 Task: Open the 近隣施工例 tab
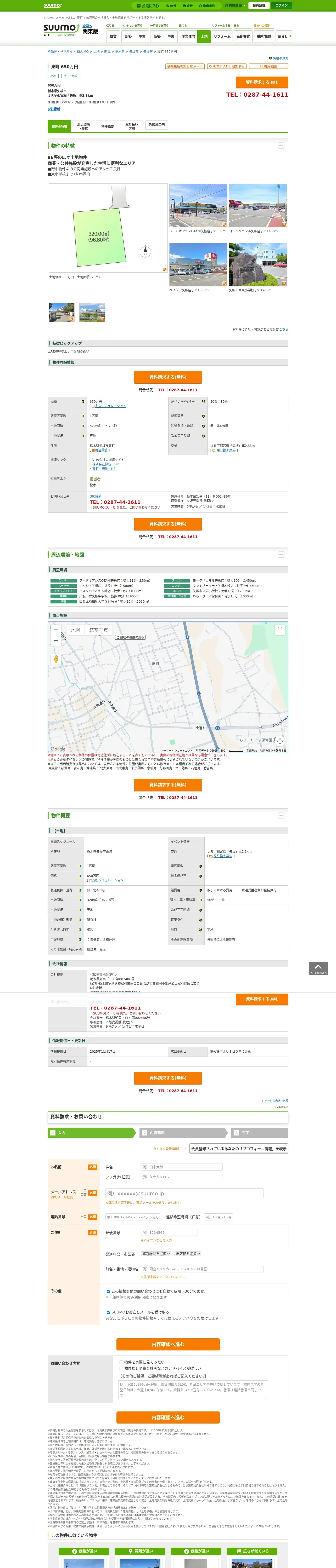click(x=156, y=125)
